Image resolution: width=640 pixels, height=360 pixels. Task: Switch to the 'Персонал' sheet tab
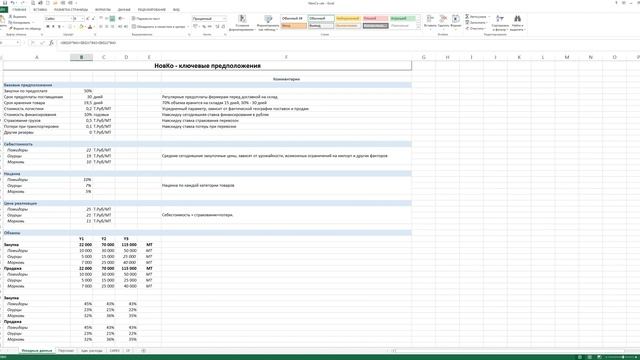coord(66,351)
